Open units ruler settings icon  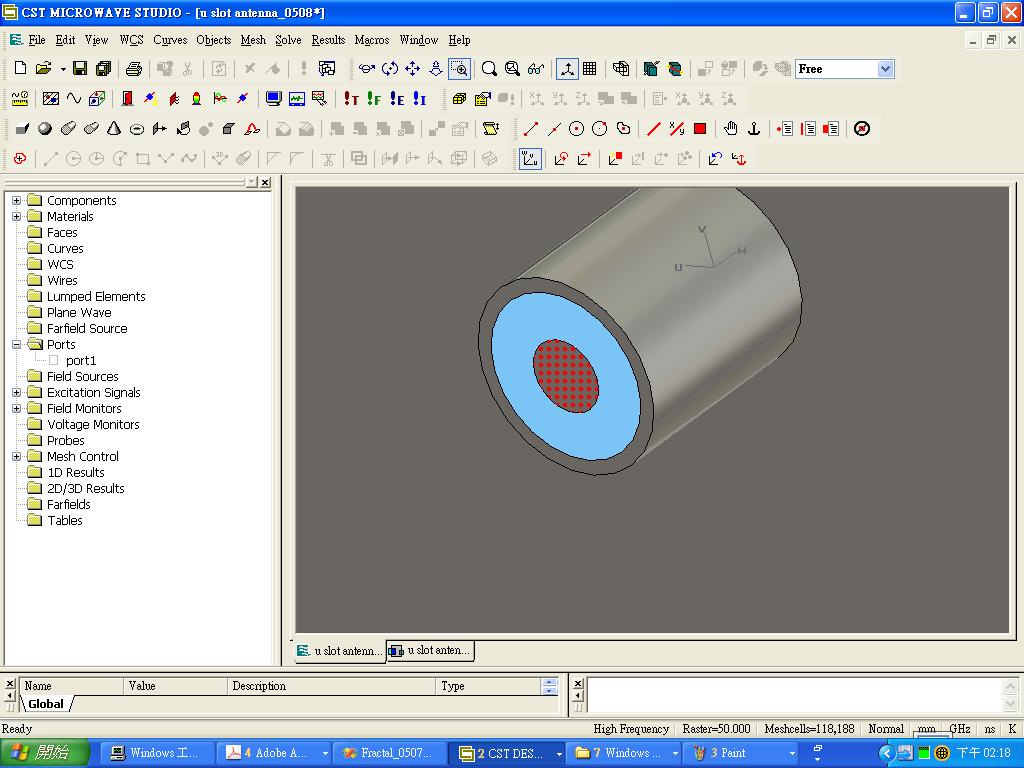(20, 99)
